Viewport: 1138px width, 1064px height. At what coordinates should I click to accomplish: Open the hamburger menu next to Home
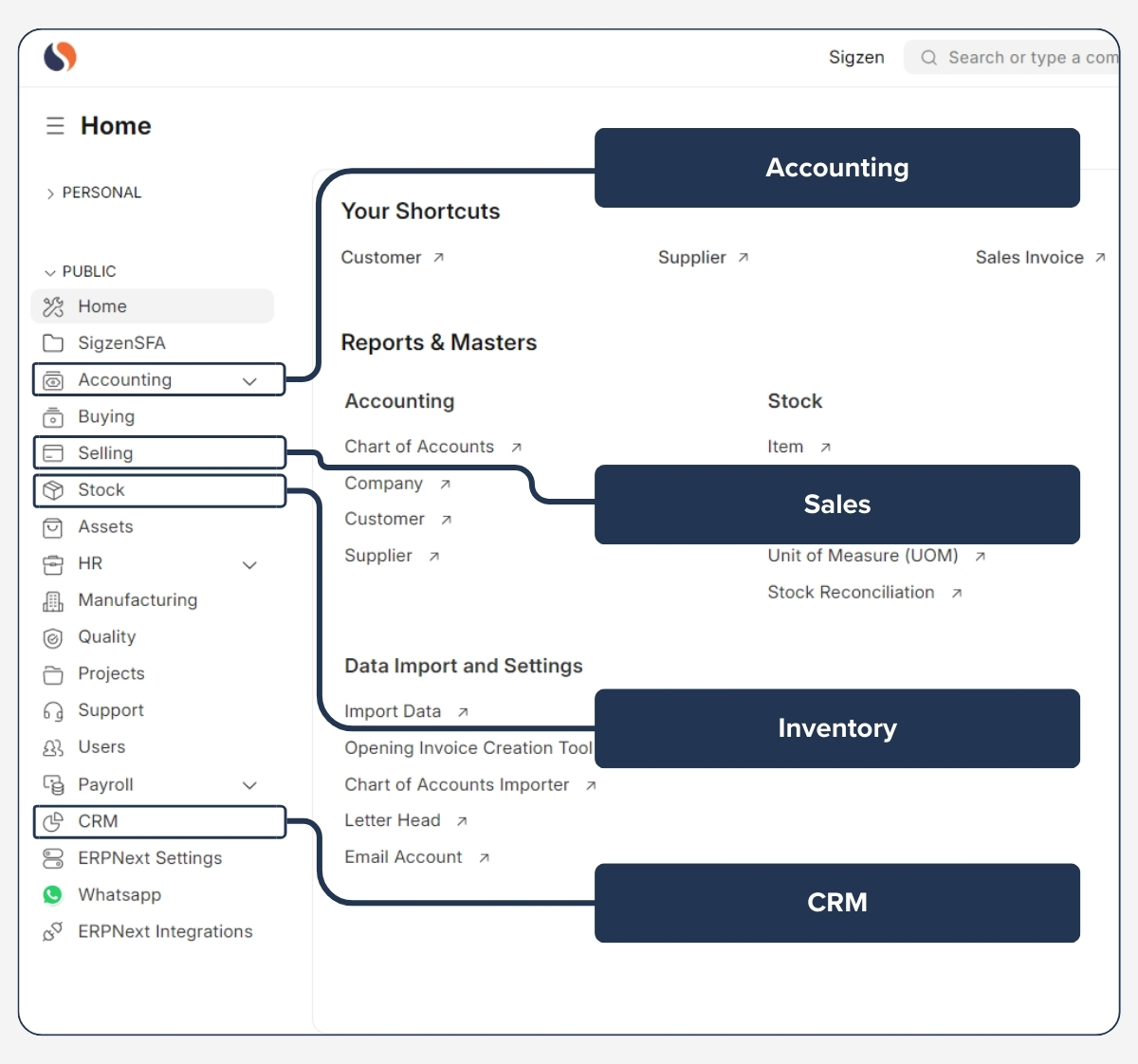click(x=55, y=125)
